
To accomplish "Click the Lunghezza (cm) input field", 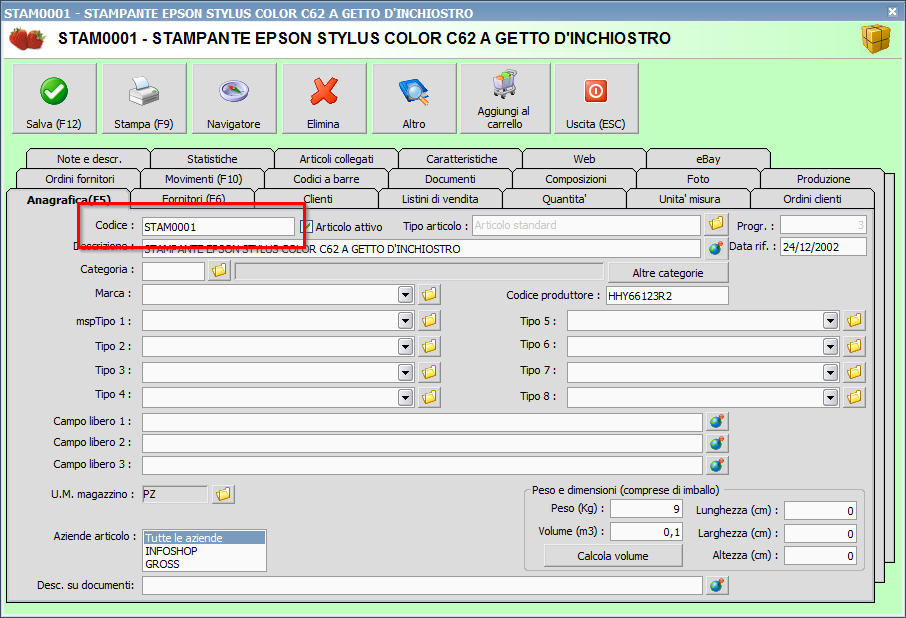I will (820, 511).
